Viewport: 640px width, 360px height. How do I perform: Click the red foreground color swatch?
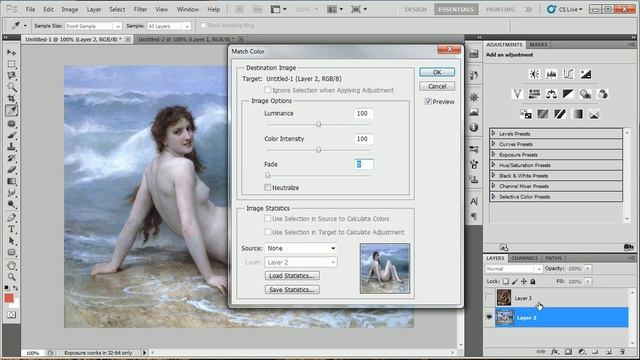click(x=9, y=298)
